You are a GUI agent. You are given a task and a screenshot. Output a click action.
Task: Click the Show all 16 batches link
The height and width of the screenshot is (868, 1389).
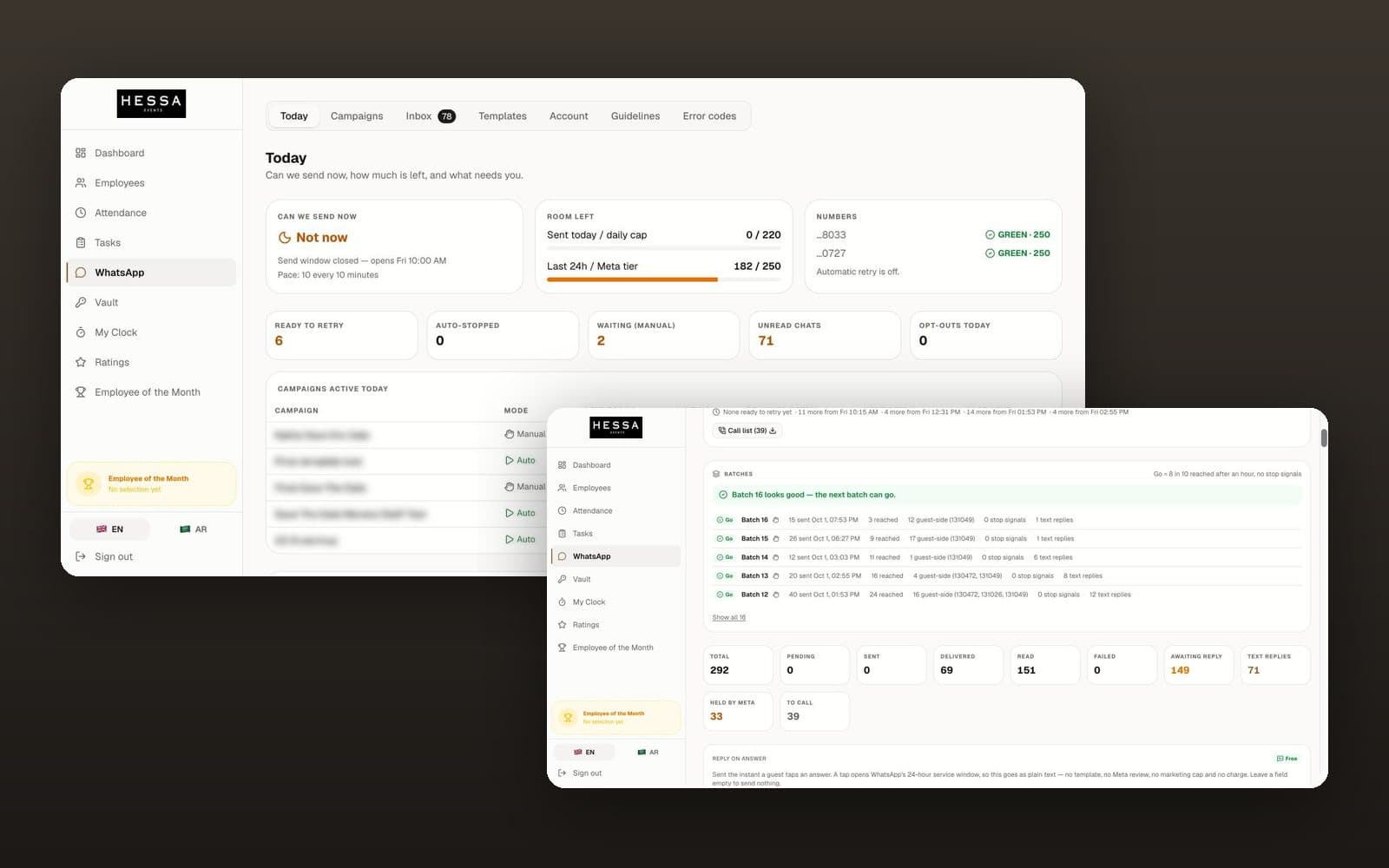729,618
